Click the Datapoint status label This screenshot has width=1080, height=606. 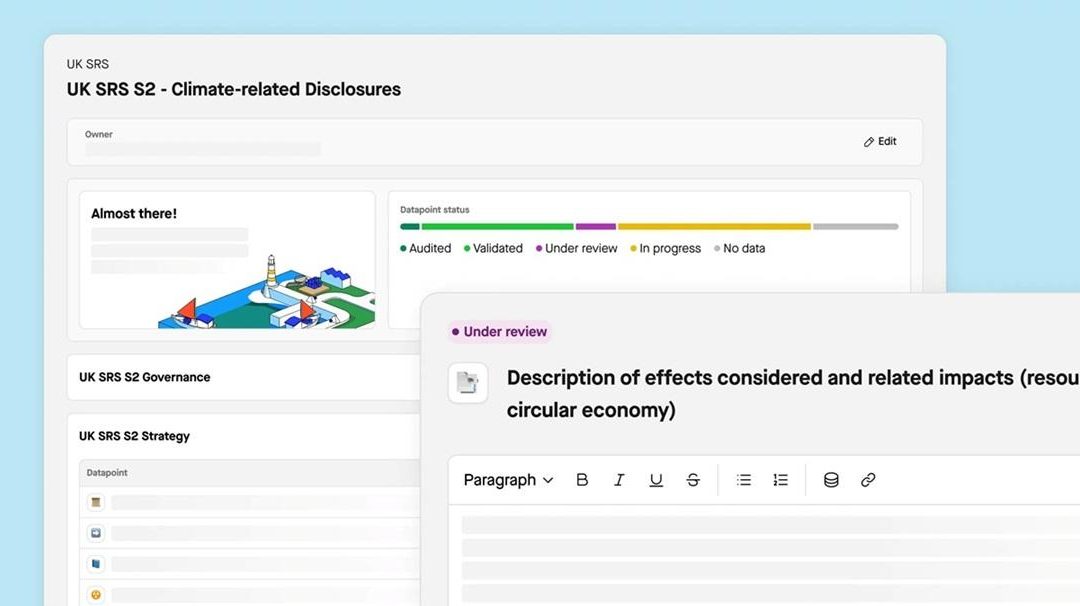[435, 209]
